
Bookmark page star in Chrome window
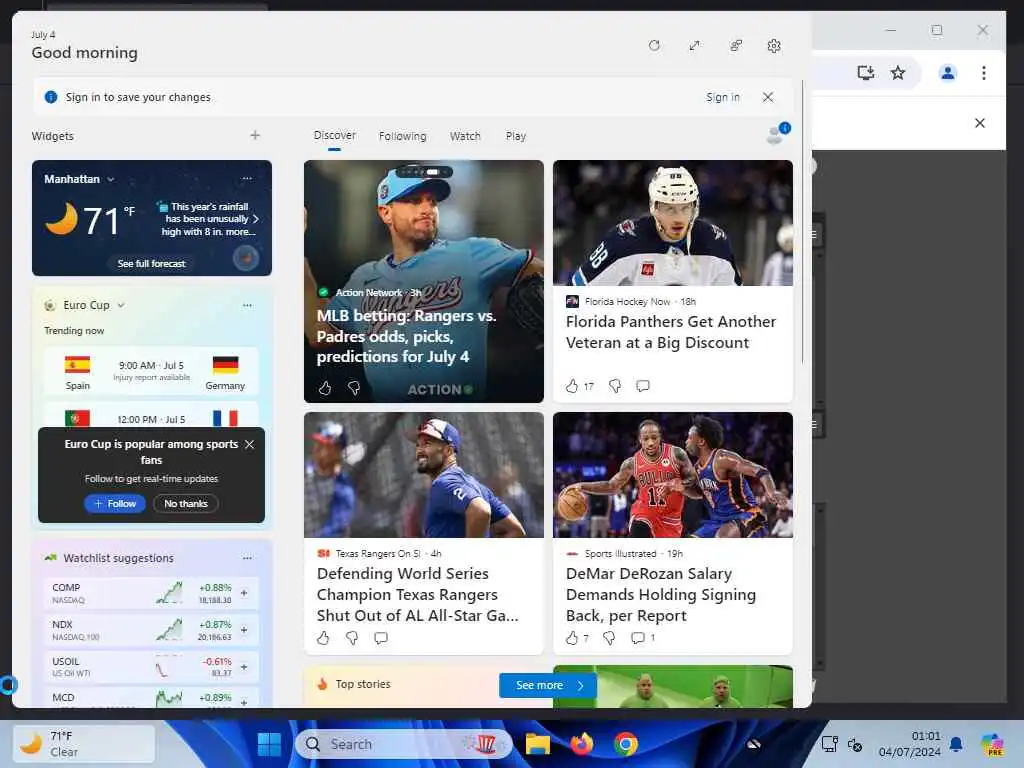(898, 72)
